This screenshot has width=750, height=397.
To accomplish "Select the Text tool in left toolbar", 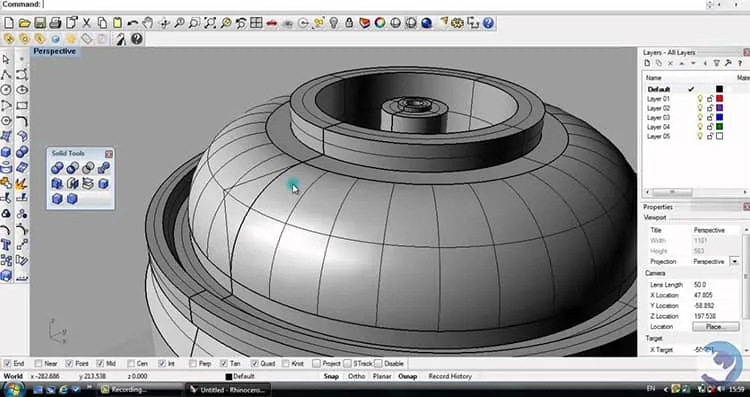I will (6, 246).
